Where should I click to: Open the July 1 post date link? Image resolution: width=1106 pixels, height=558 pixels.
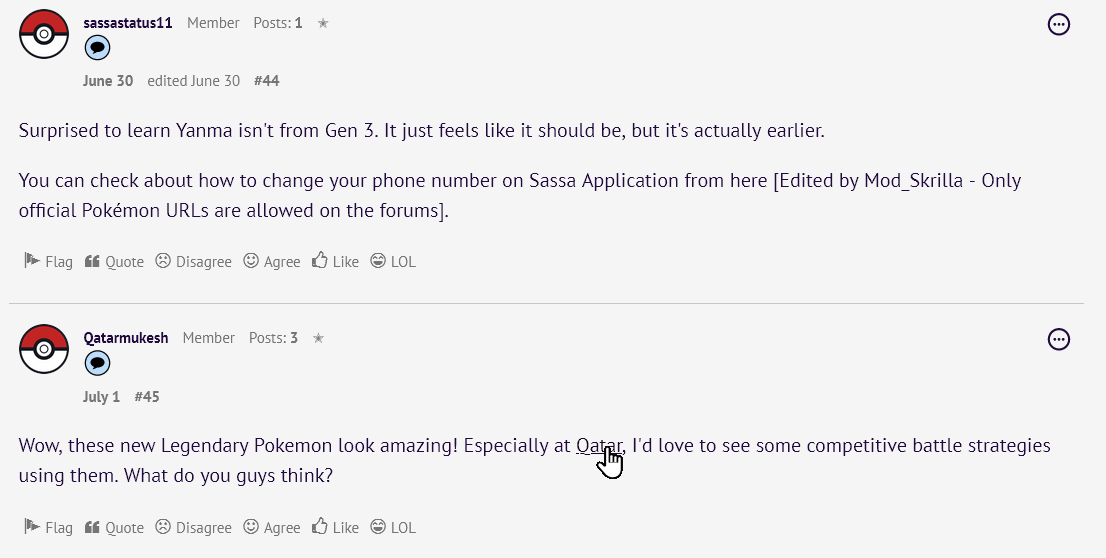point(101,397)
